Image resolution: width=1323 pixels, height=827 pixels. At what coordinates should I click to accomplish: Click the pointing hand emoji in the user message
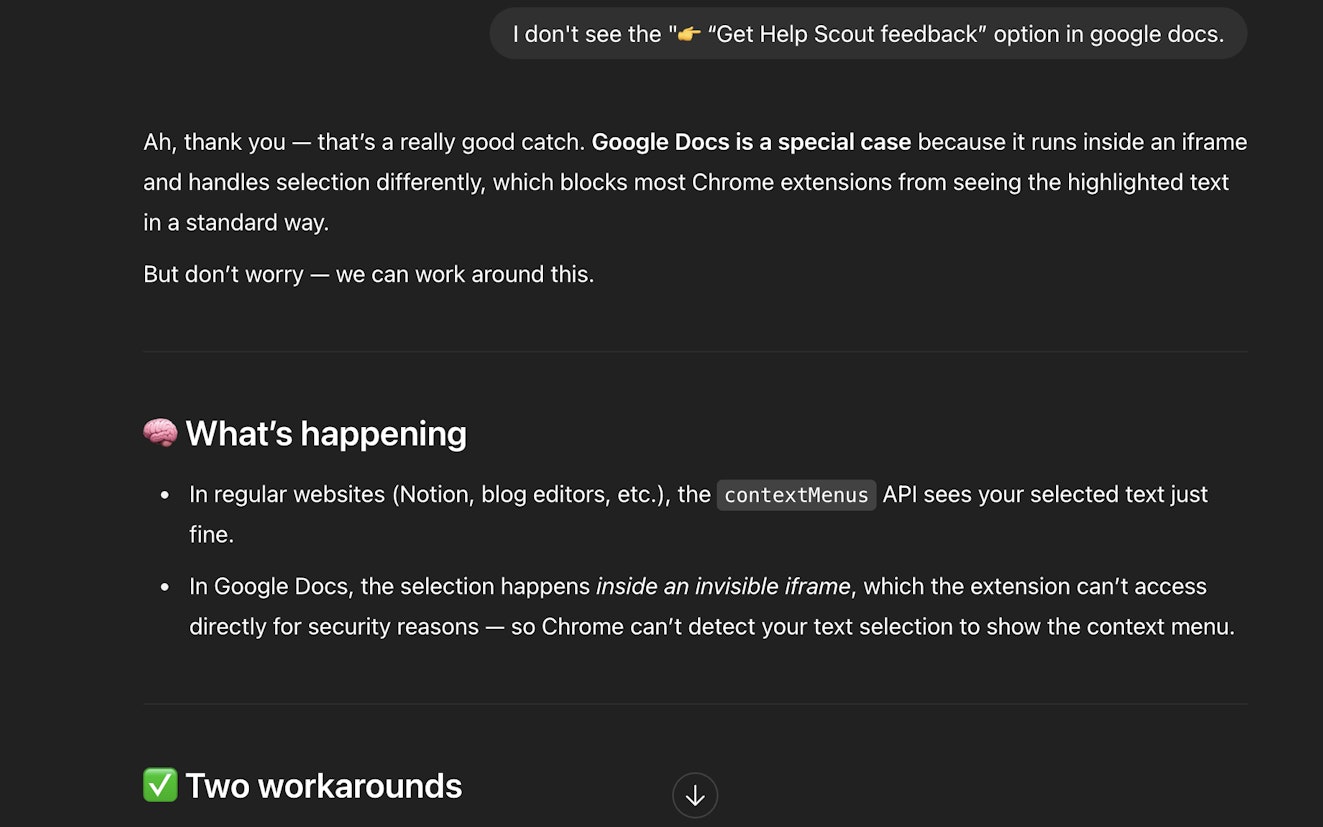click(x=689, y=34)
